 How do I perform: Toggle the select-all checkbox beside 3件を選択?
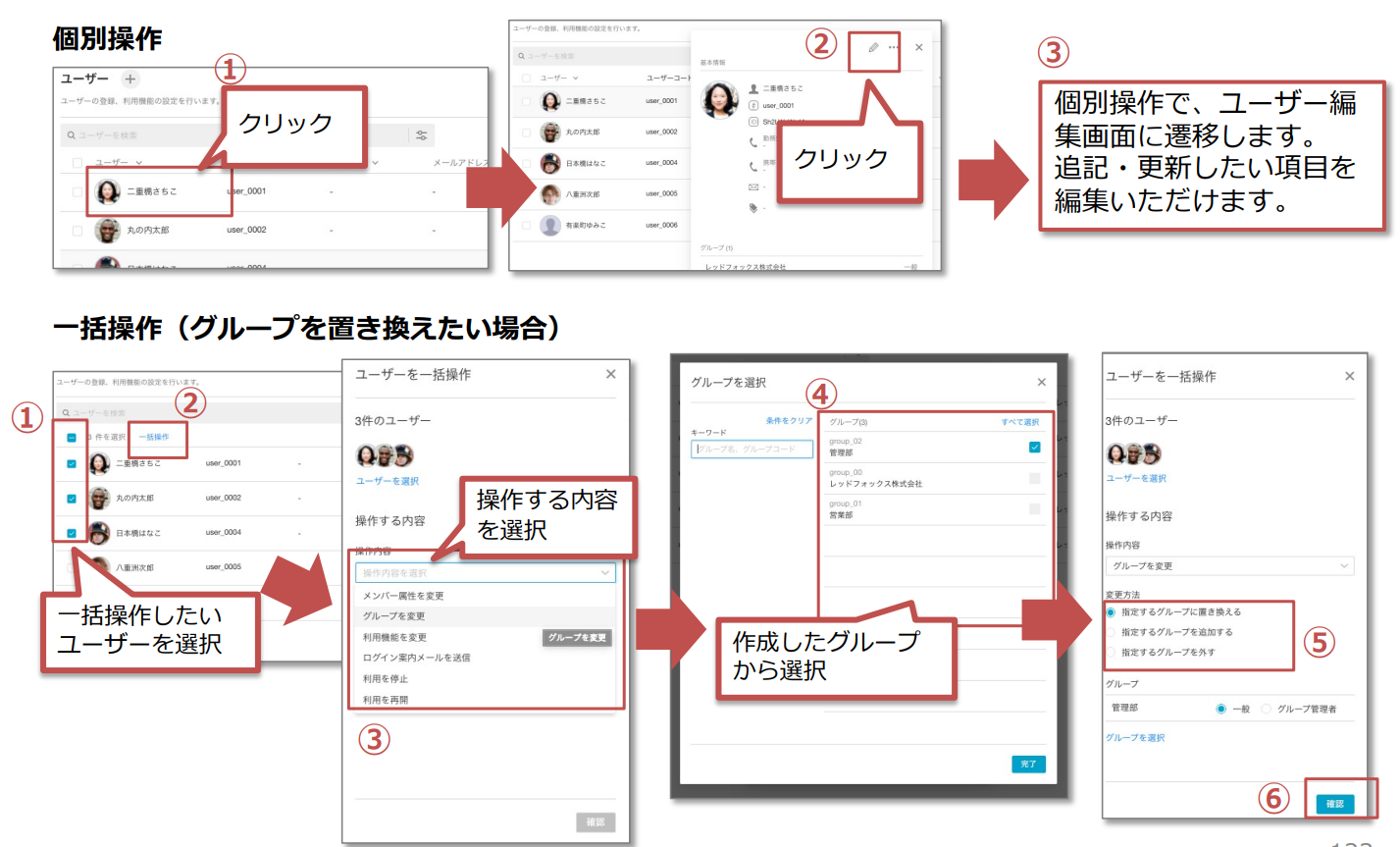[71, 437]
